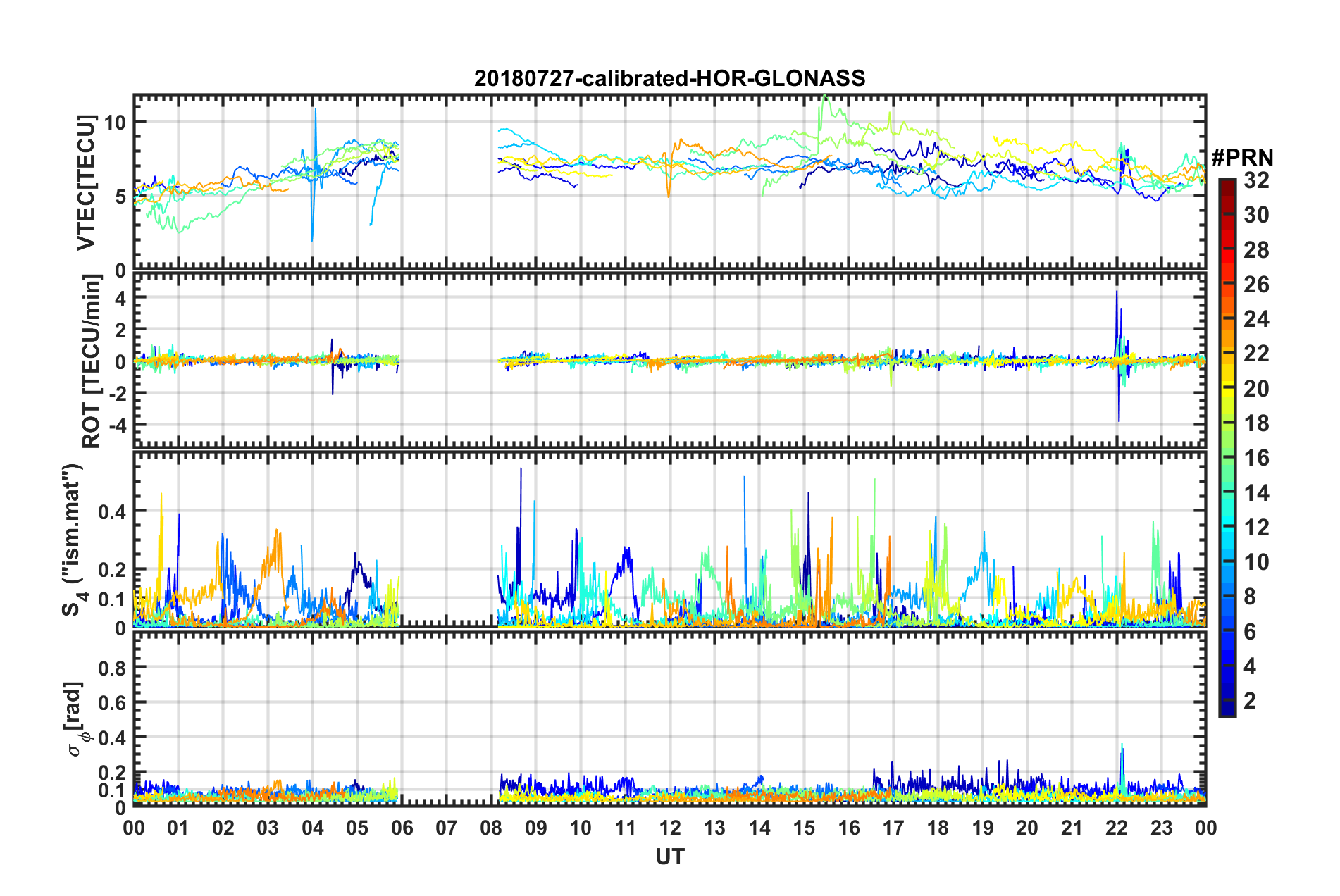Click the large ROT spike at 22 UT
This screenshot has width=1340, height=896.
pos(1117,356)
